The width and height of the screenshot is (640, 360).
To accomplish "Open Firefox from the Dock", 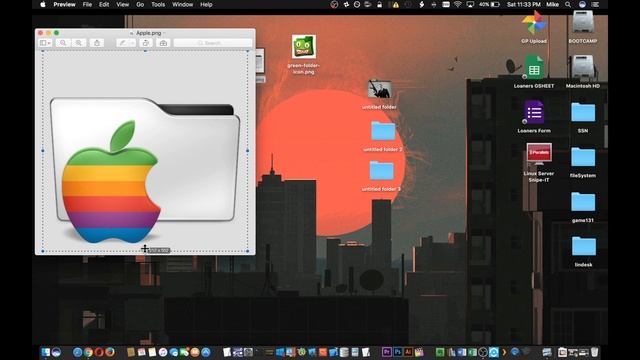I will click(110, 352).
